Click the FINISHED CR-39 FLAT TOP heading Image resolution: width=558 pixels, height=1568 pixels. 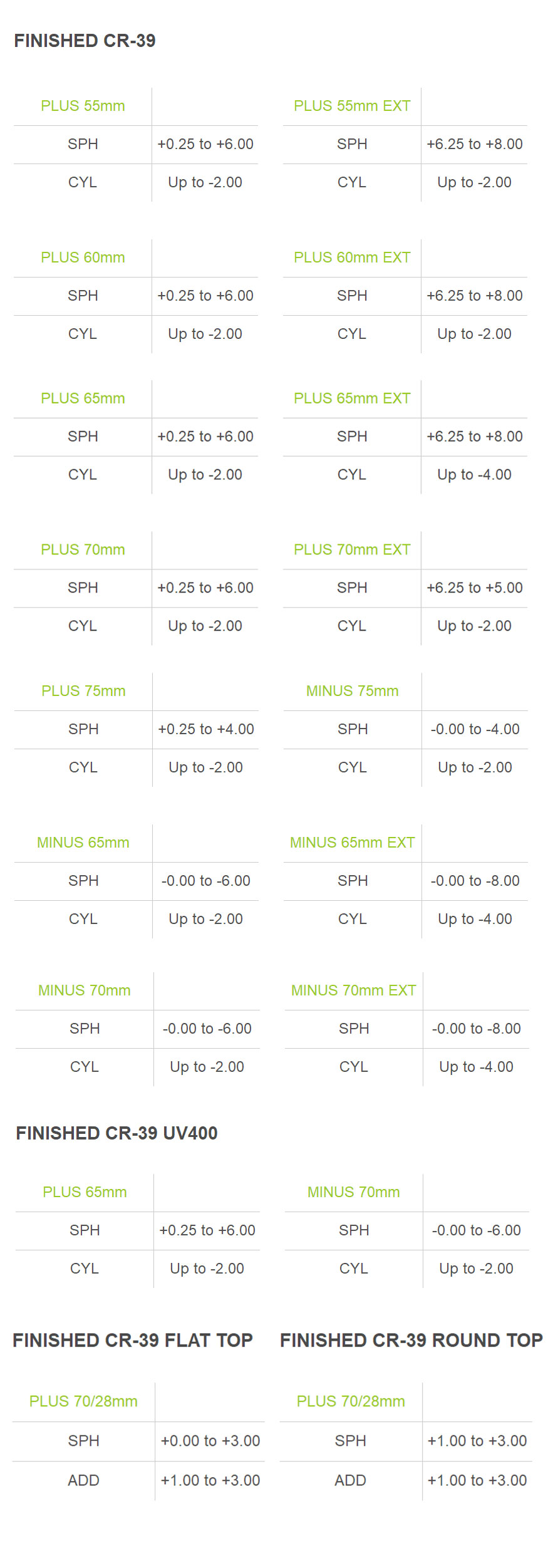(x=133, y=1340)
